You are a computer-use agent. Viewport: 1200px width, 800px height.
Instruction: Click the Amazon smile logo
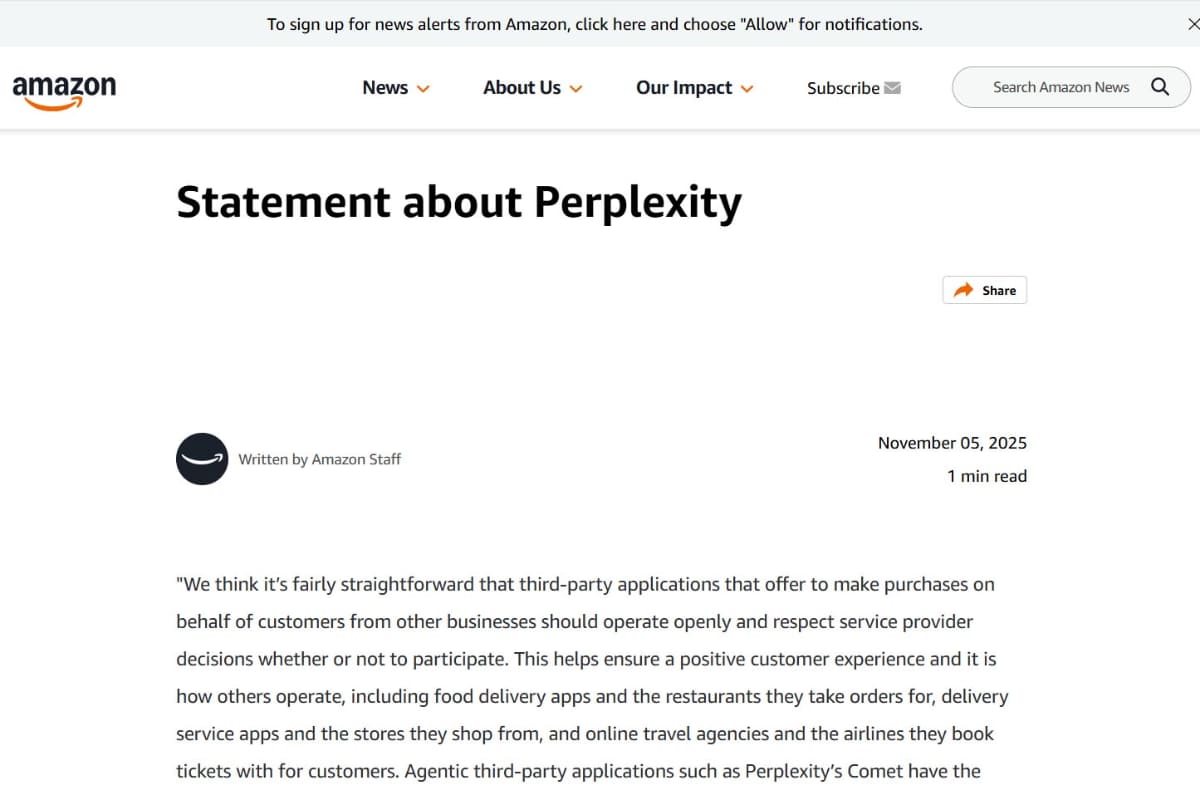(x=64, y=90)
